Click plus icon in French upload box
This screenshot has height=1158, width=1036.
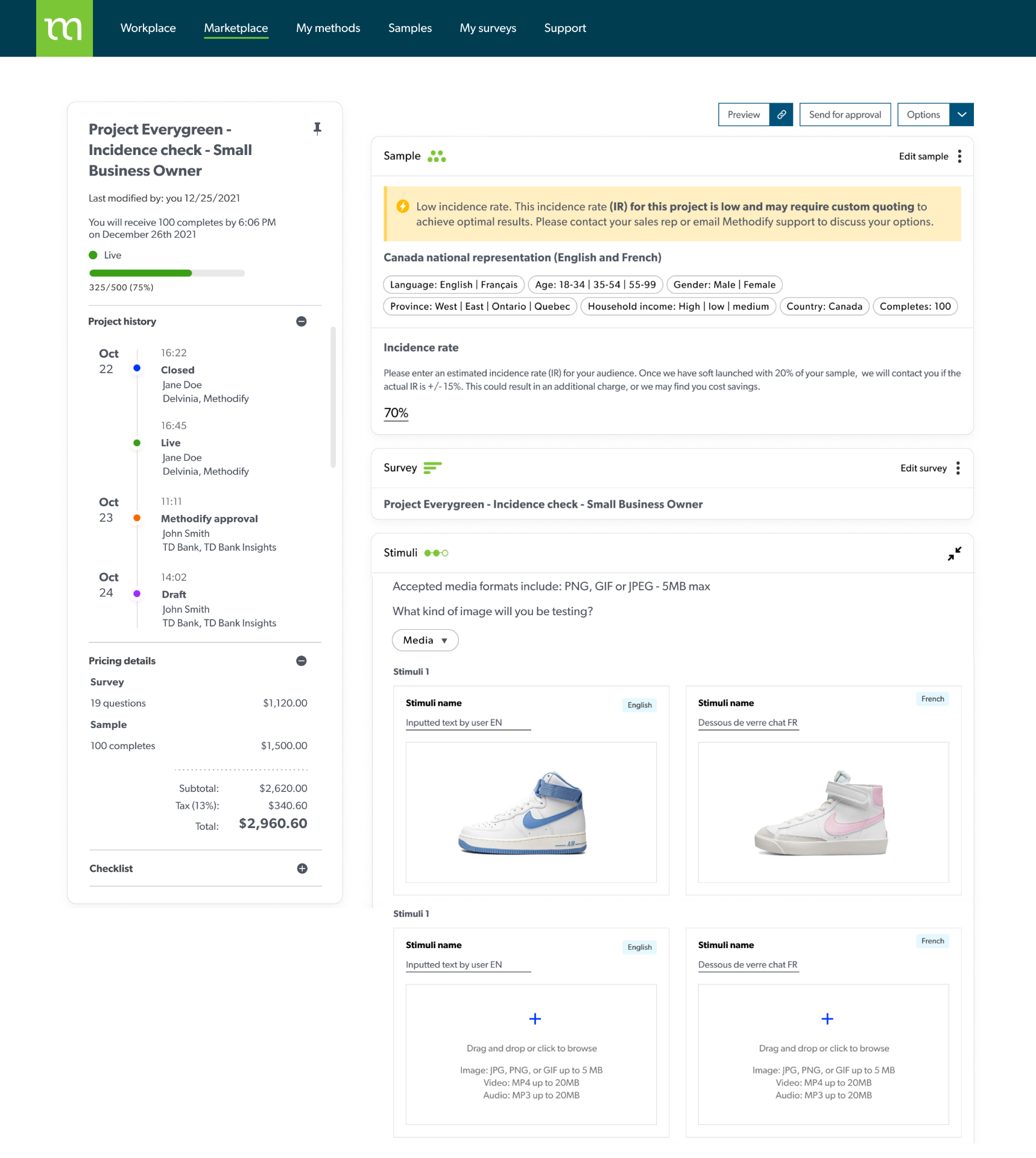[x=827, y=1019]
